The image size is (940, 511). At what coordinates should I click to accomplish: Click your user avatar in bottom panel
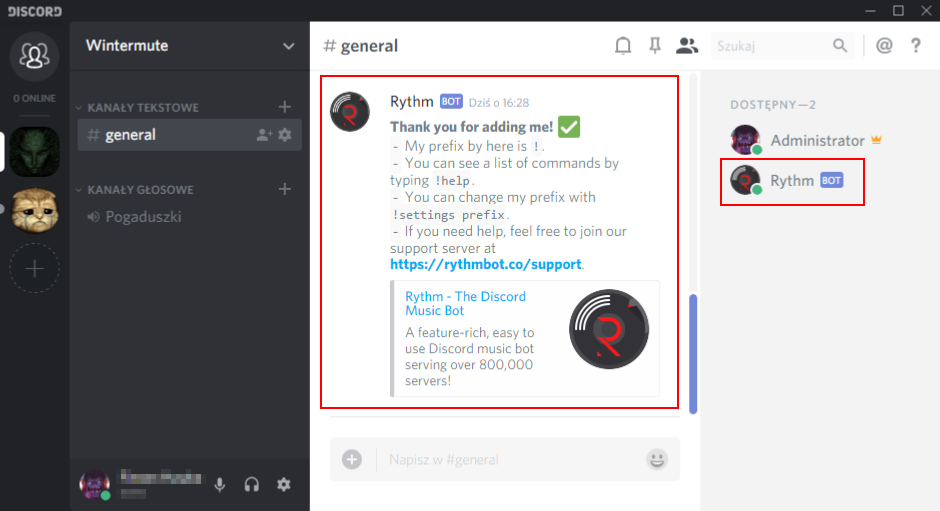[x=95, y=484]
